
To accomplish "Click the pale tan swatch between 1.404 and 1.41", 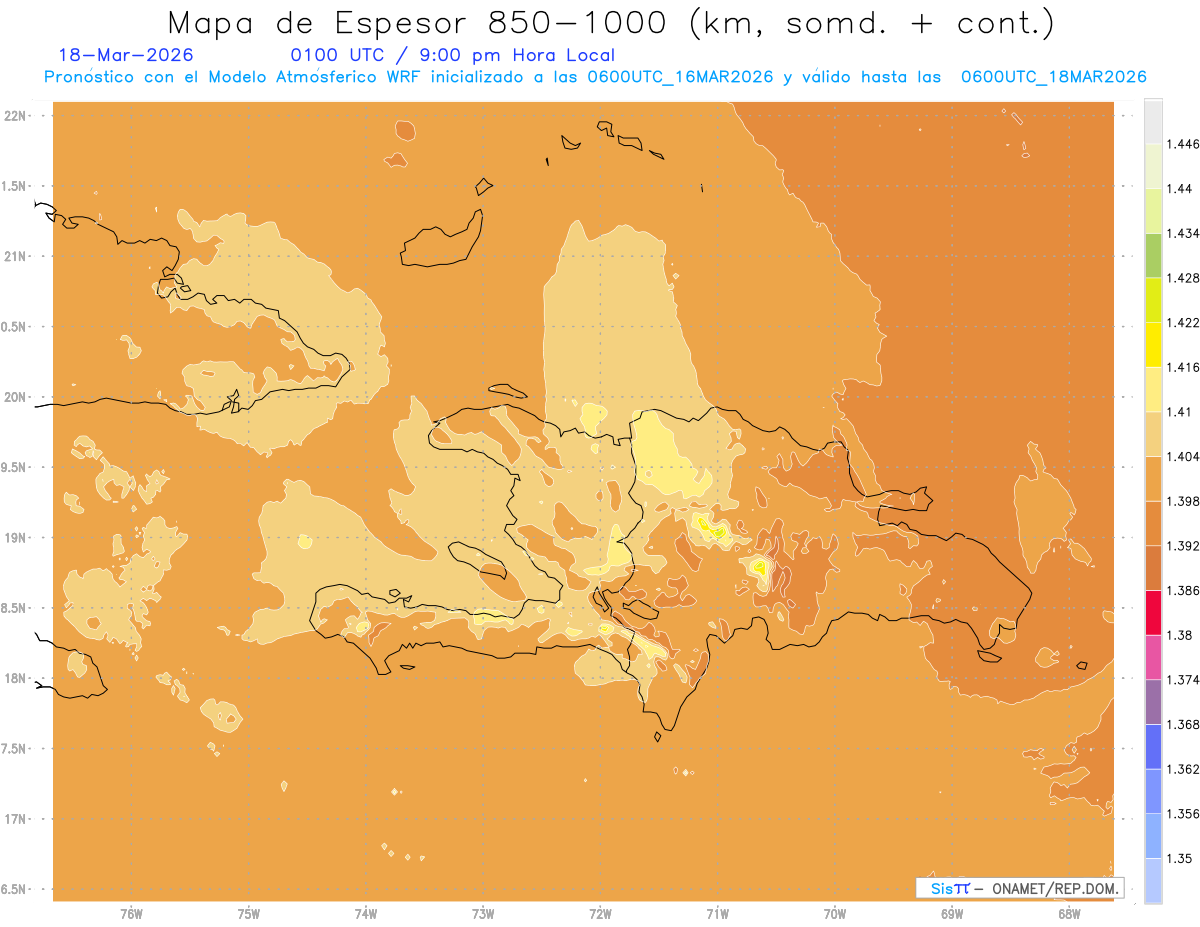I will click(x=1153, y=434).
